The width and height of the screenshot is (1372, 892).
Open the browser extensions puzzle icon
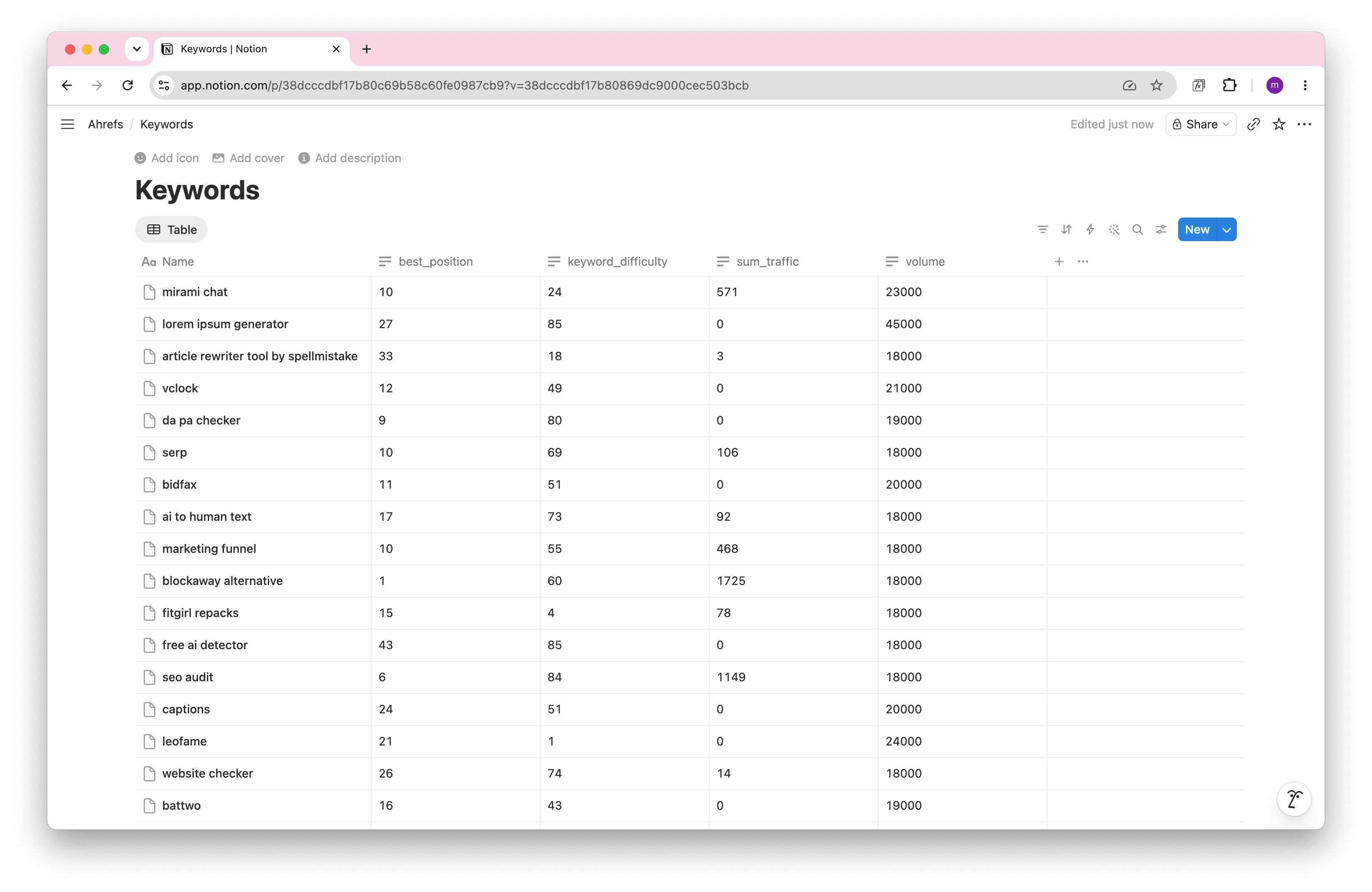point(1229,85)
